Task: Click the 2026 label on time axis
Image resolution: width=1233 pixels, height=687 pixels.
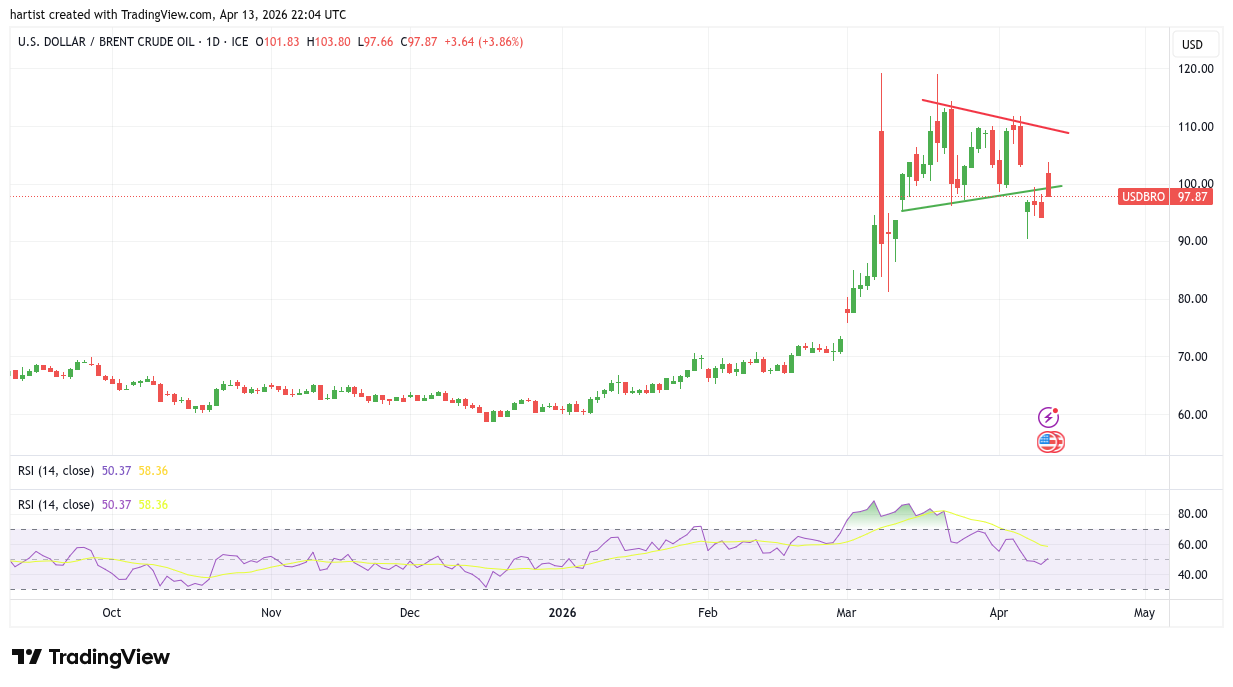Action: click(561, 613)
